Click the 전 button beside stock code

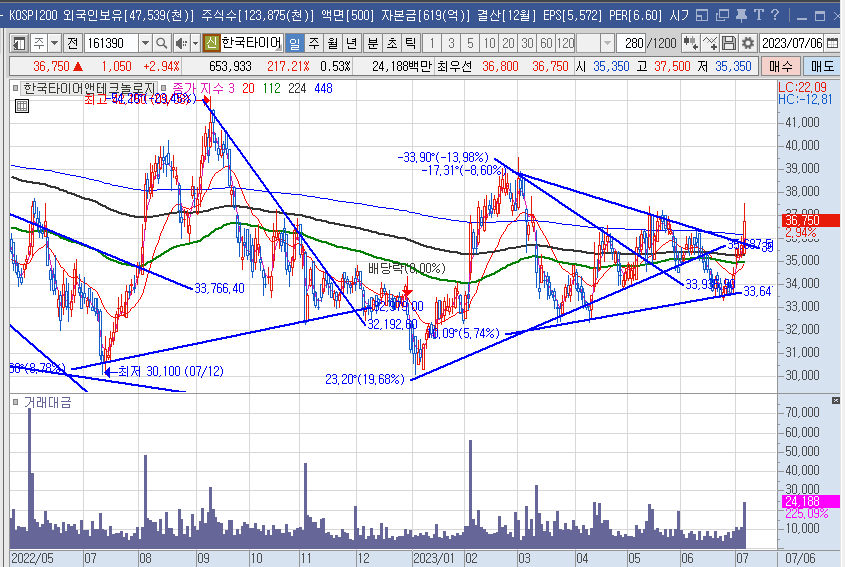[73, 43]
